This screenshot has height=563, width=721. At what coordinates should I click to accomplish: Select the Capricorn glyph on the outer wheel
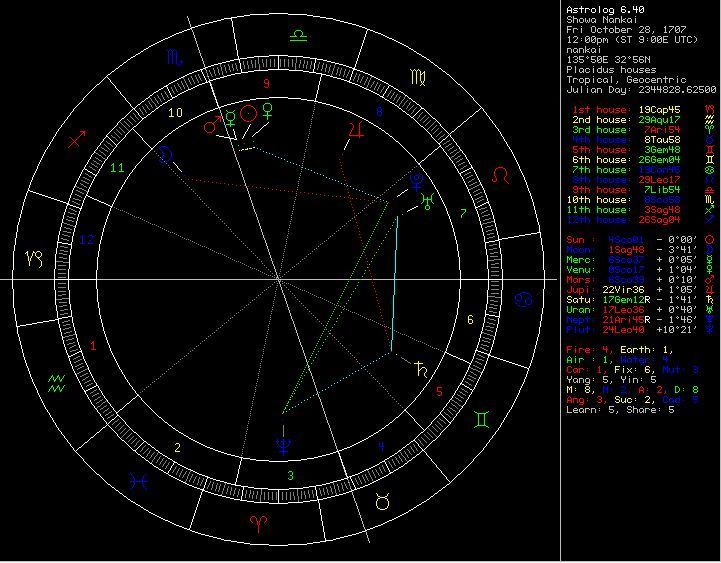34,259
